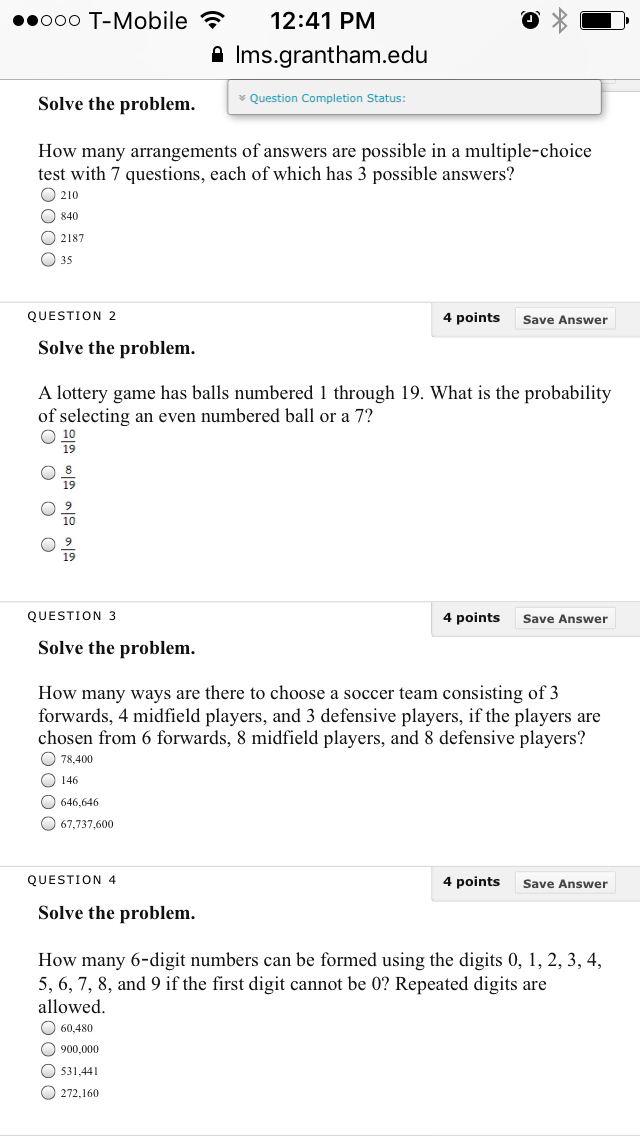Select answer 2187 for question one
Screen dimensions: 640x1136
[x=48, y=238]
